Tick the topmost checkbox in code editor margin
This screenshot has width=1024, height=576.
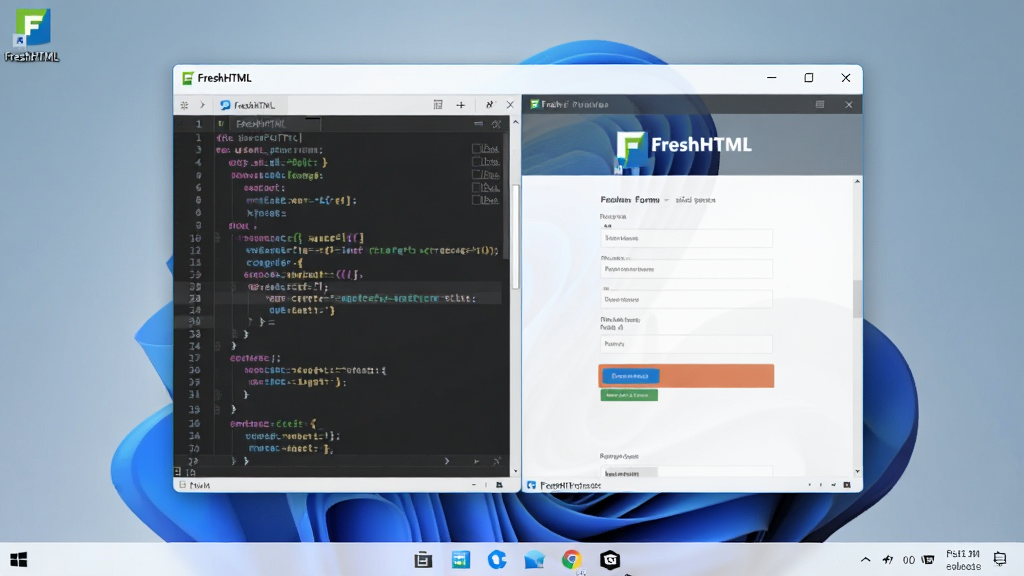(476, 149)
